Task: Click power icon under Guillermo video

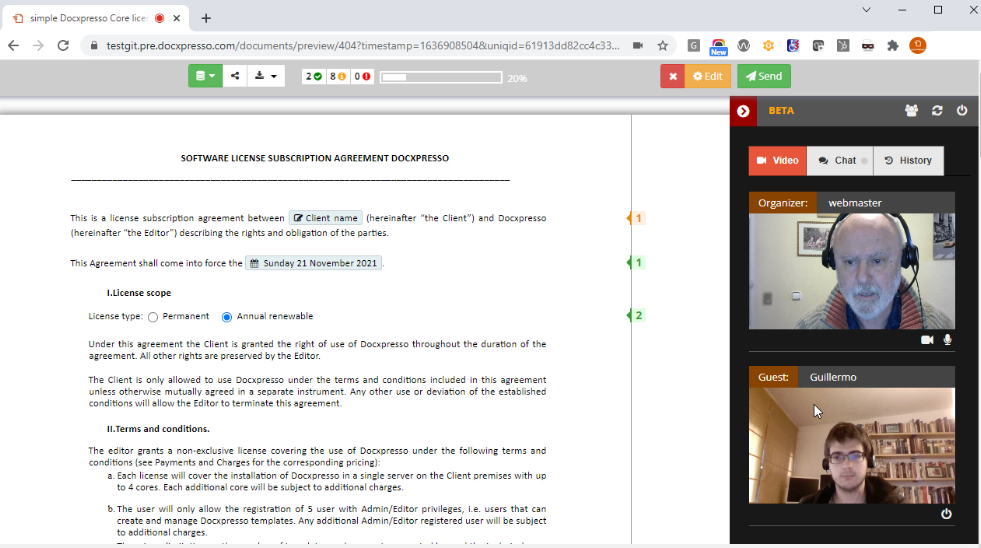Action: coord(946,514)
